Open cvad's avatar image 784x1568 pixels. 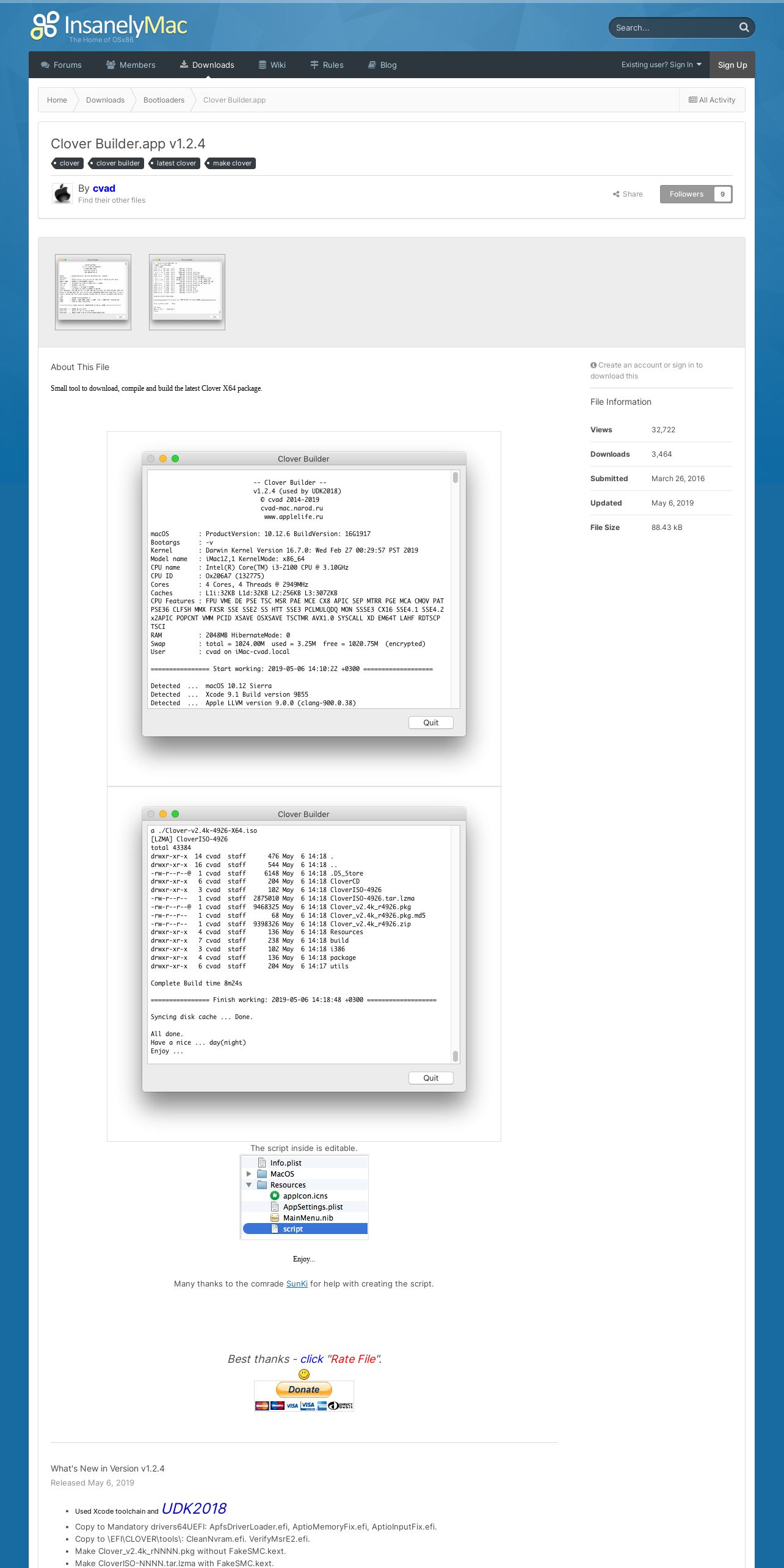[x=62, y=194]
